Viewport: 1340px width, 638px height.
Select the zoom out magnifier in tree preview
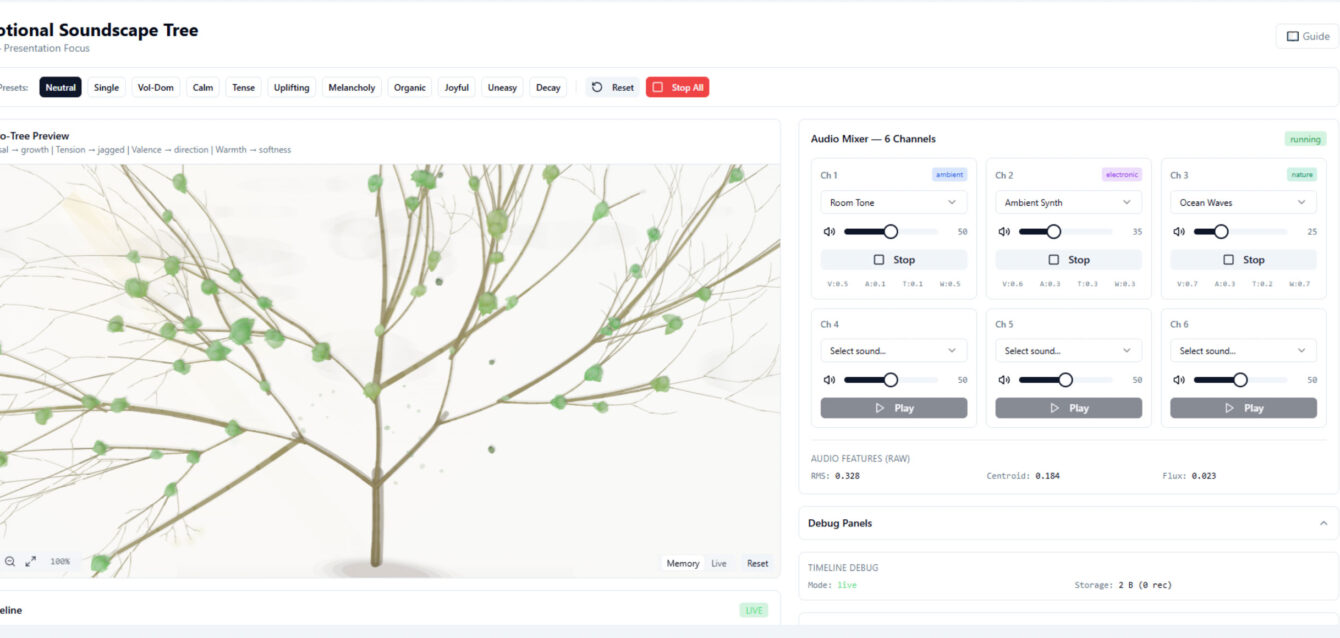click(x=10, y=561)
